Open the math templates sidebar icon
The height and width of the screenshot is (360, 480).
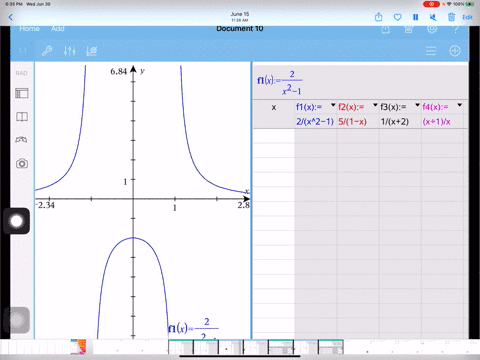[21, 140]
